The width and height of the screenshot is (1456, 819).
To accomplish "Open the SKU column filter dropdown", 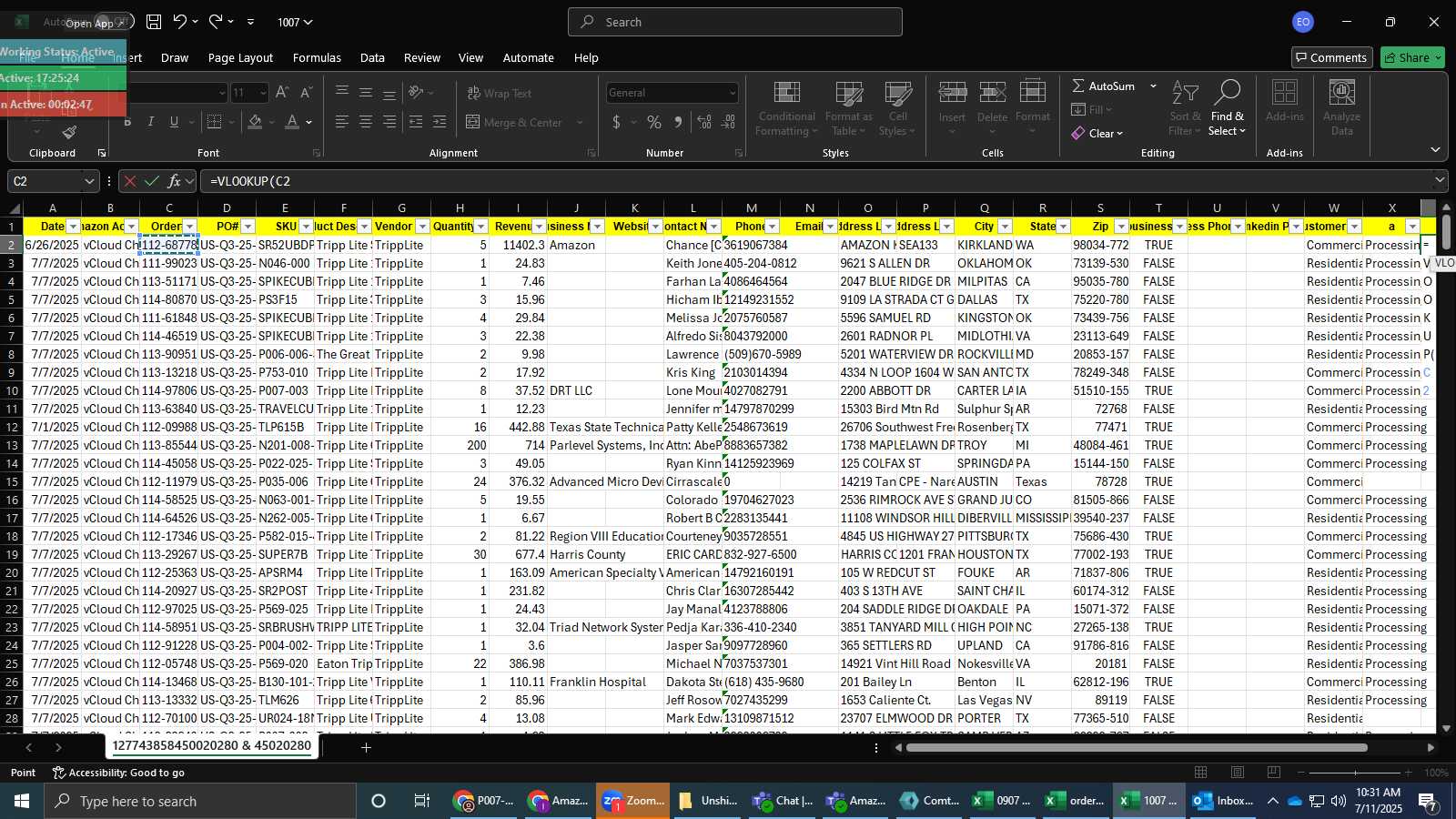I will coord(306,227).
